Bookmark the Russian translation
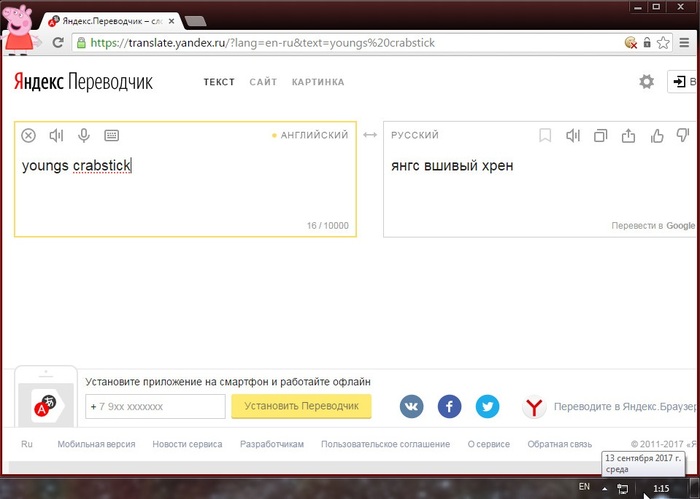The image size is (700, 499). click(545, 136)
